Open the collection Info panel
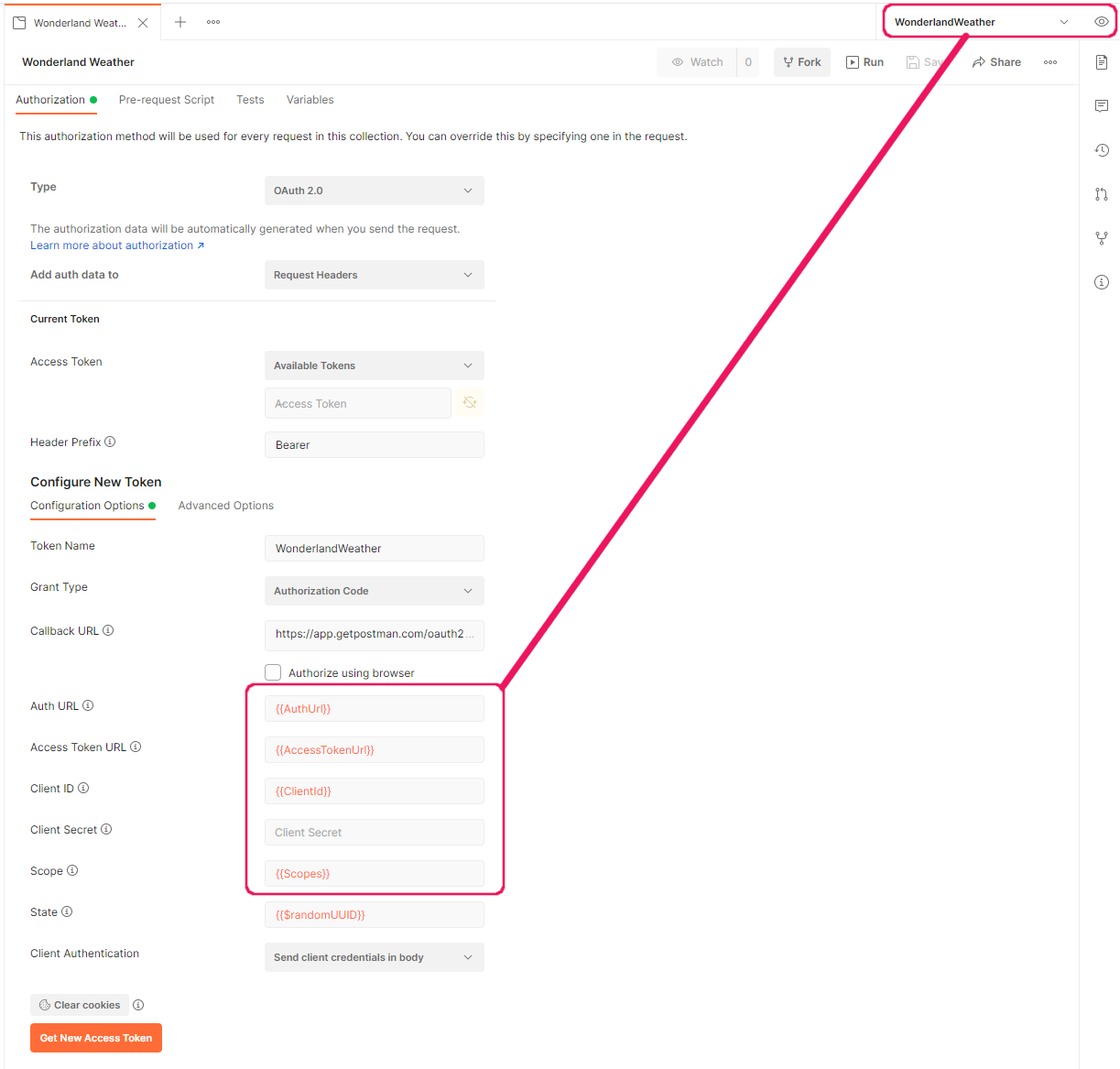 [x=1102, y=281]
